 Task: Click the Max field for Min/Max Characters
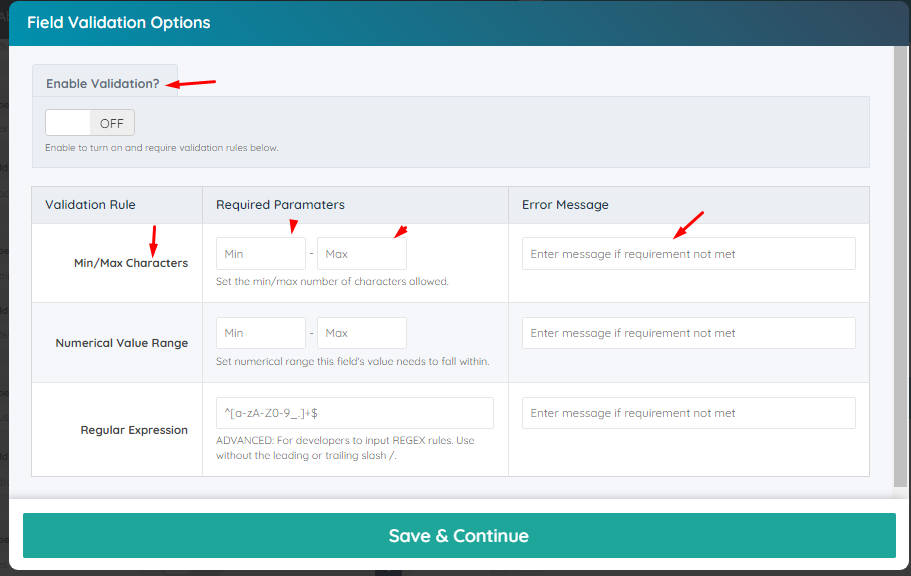pos(362,253)
